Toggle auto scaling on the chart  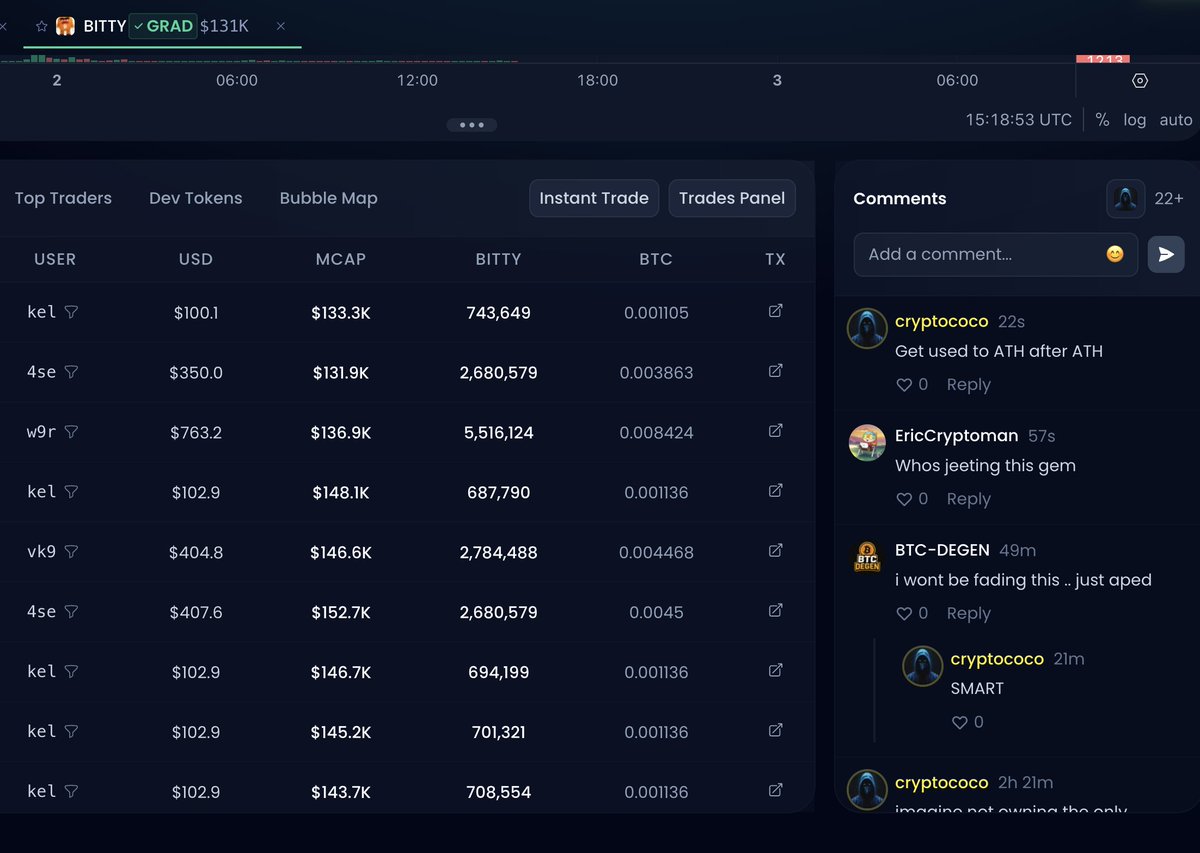(x=1175, y=119)
